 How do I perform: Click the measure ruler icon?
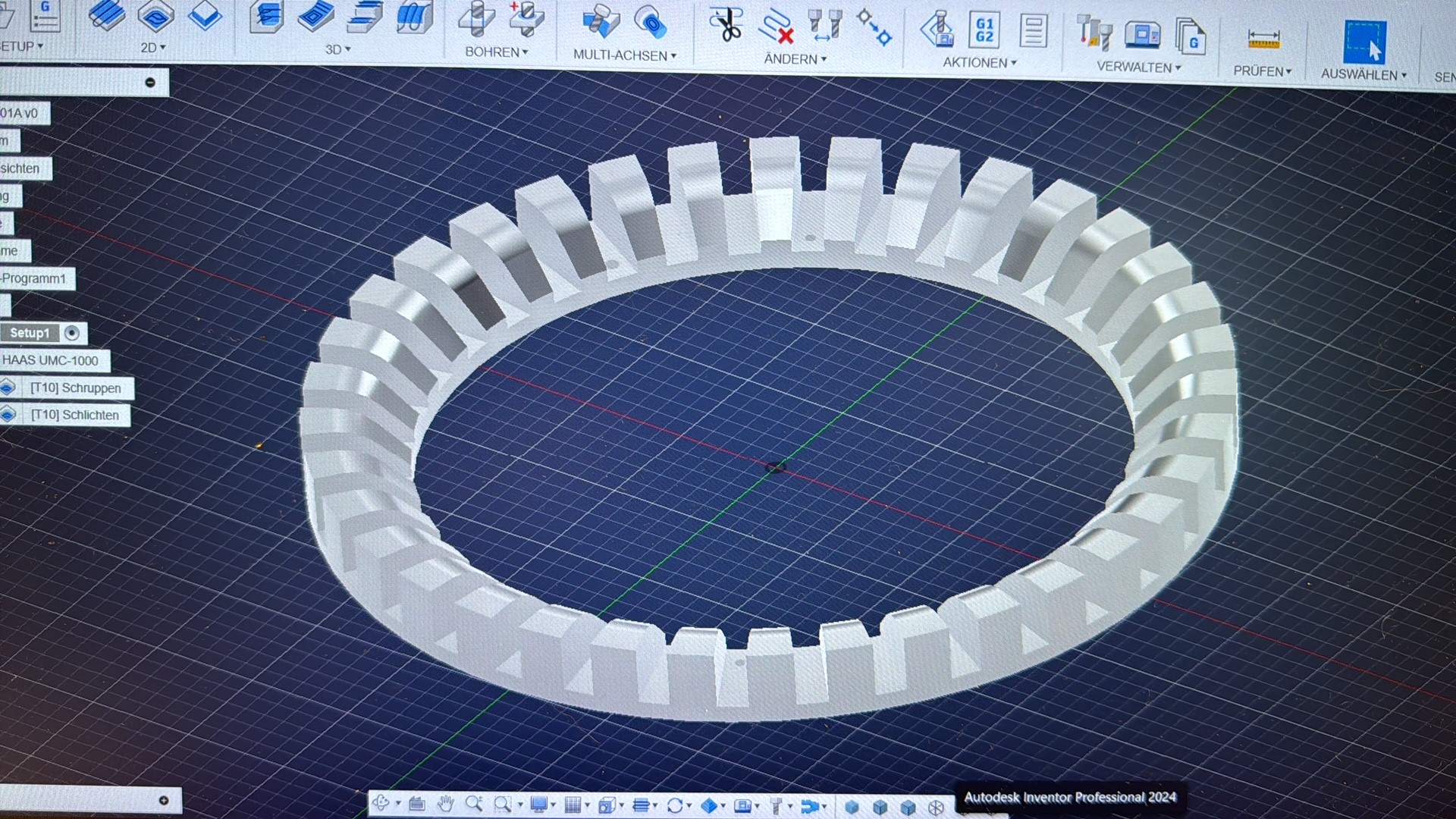(x=1263, y=39)
